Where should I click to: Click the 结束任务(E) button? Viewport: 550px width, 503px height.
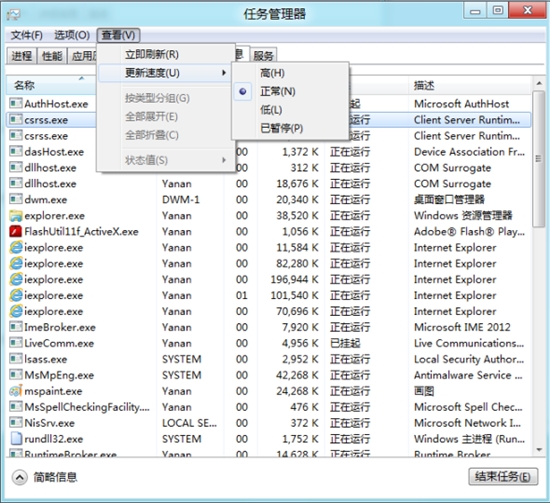(503, 477)
